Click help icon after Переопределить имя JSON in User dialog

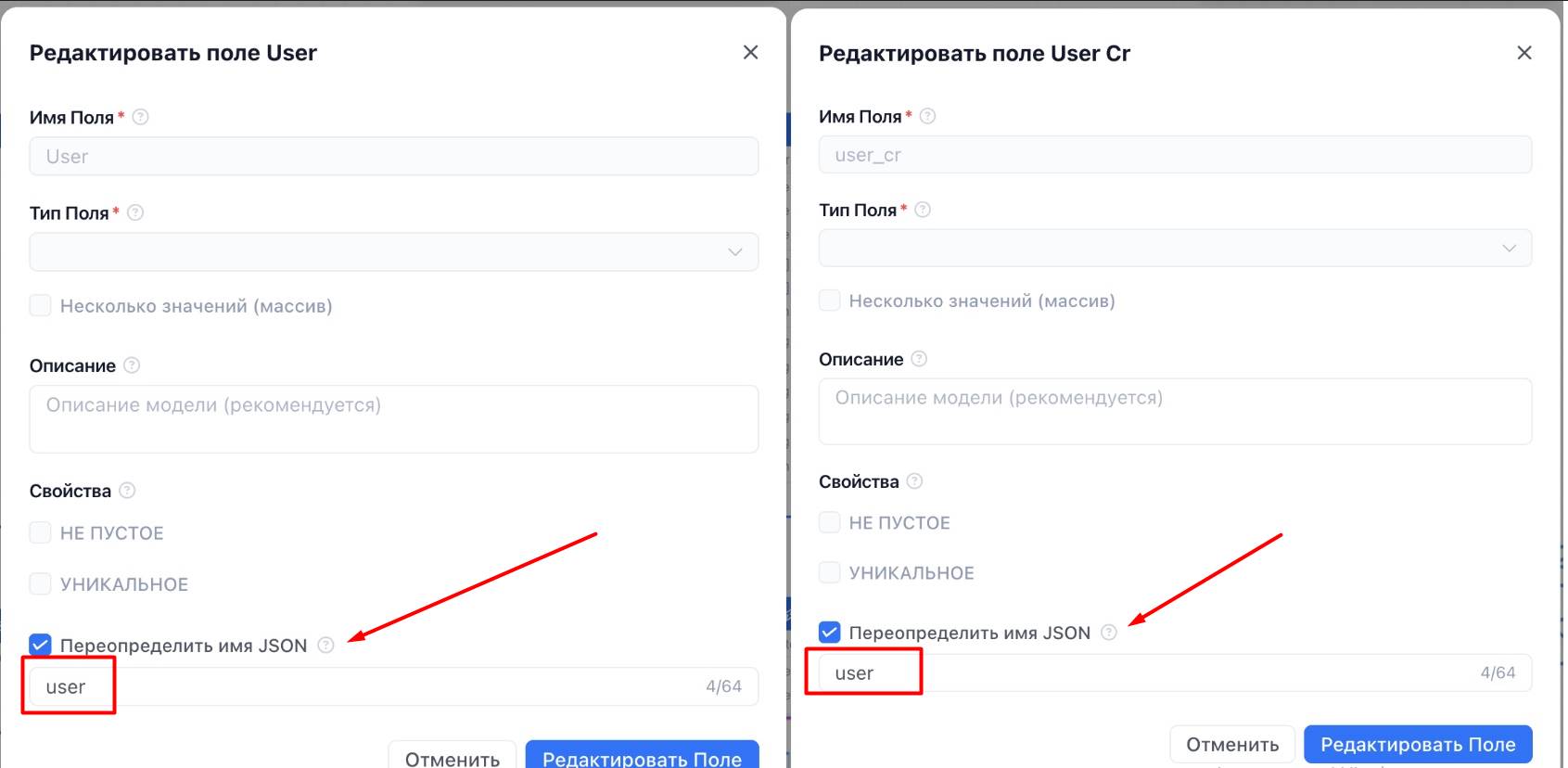(325, 646)
